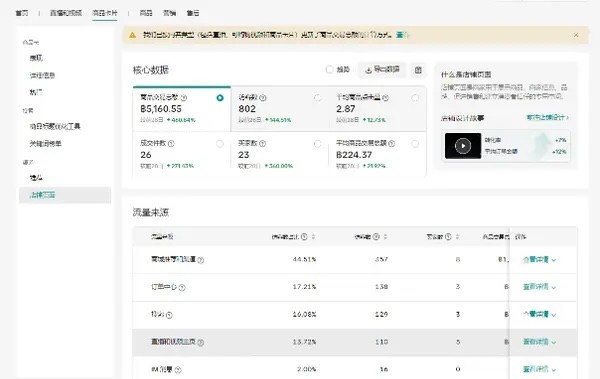Click help icon on the 802 visitors card

click(262, 98)
